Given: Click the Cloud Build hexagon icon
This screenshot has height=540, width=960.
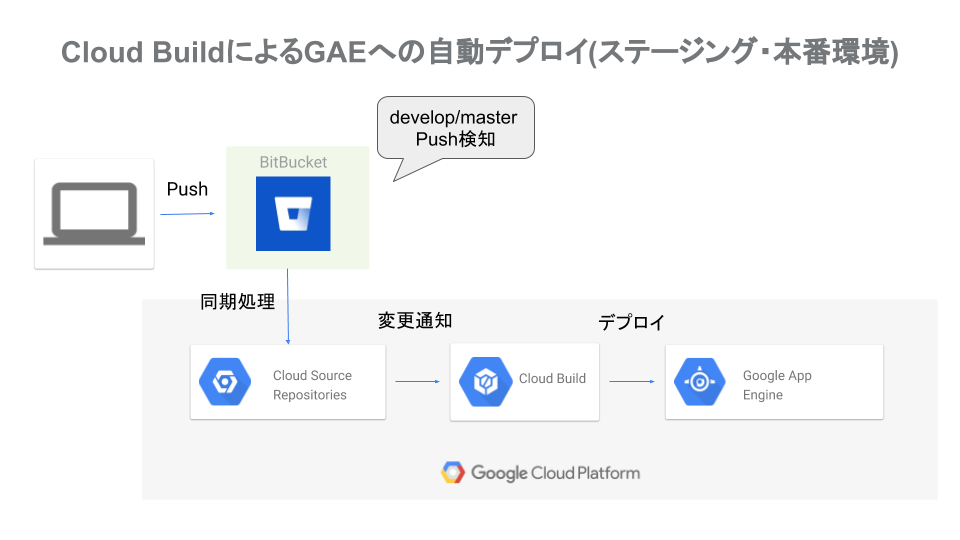Looking at the screenshot, I should coord(486,382).
